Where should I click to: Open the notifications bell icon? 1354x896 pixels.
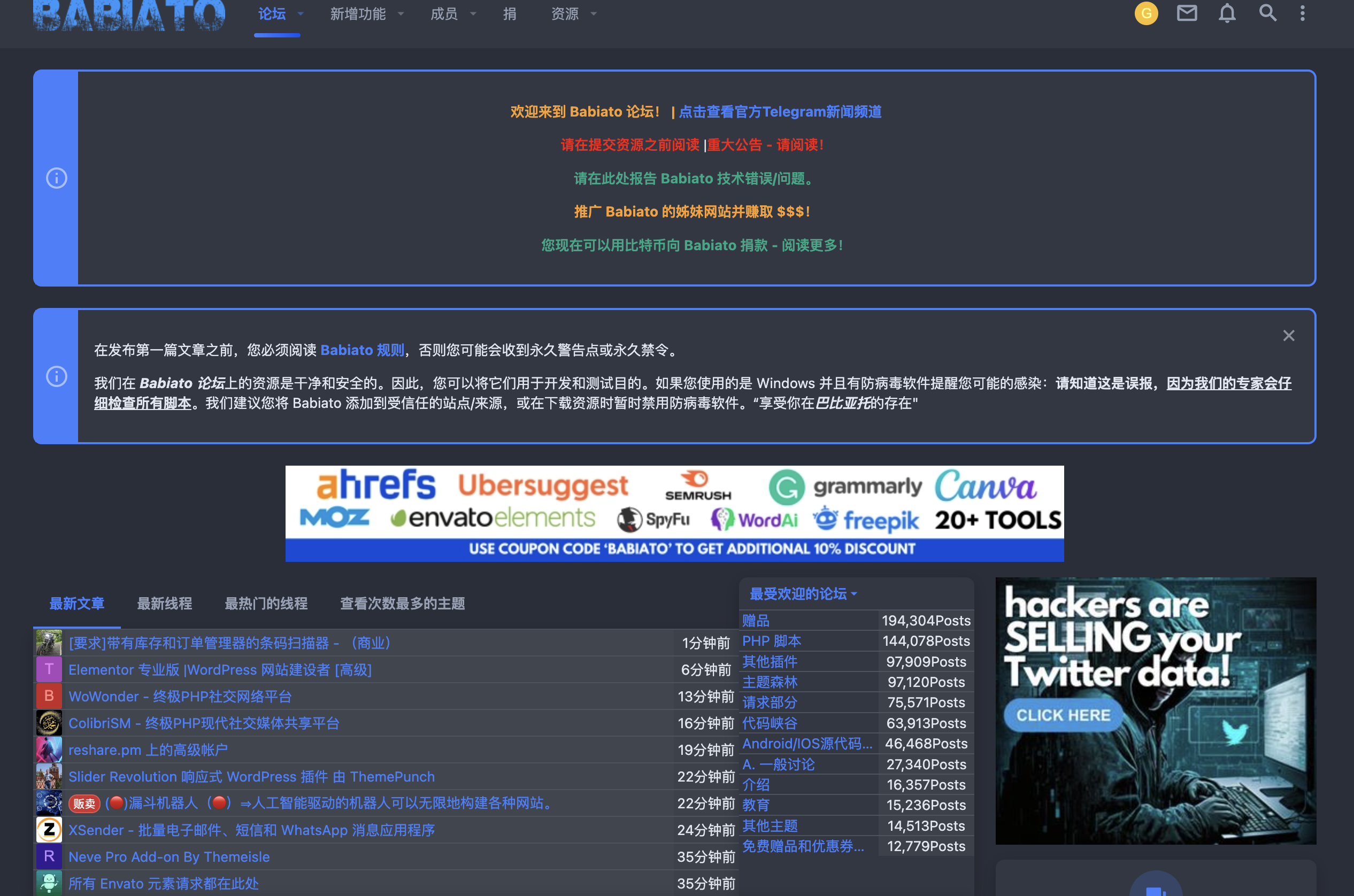pos(1227,13)
